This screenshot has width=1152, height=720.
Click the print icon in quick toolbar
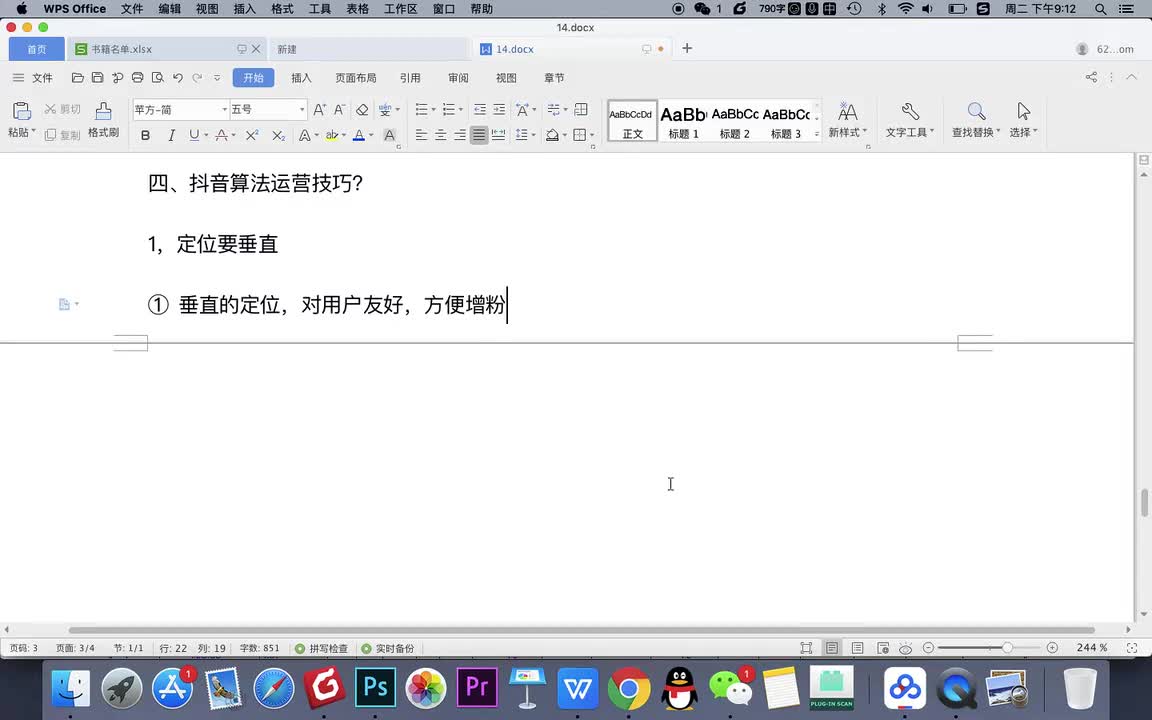(x=137, y=78)
